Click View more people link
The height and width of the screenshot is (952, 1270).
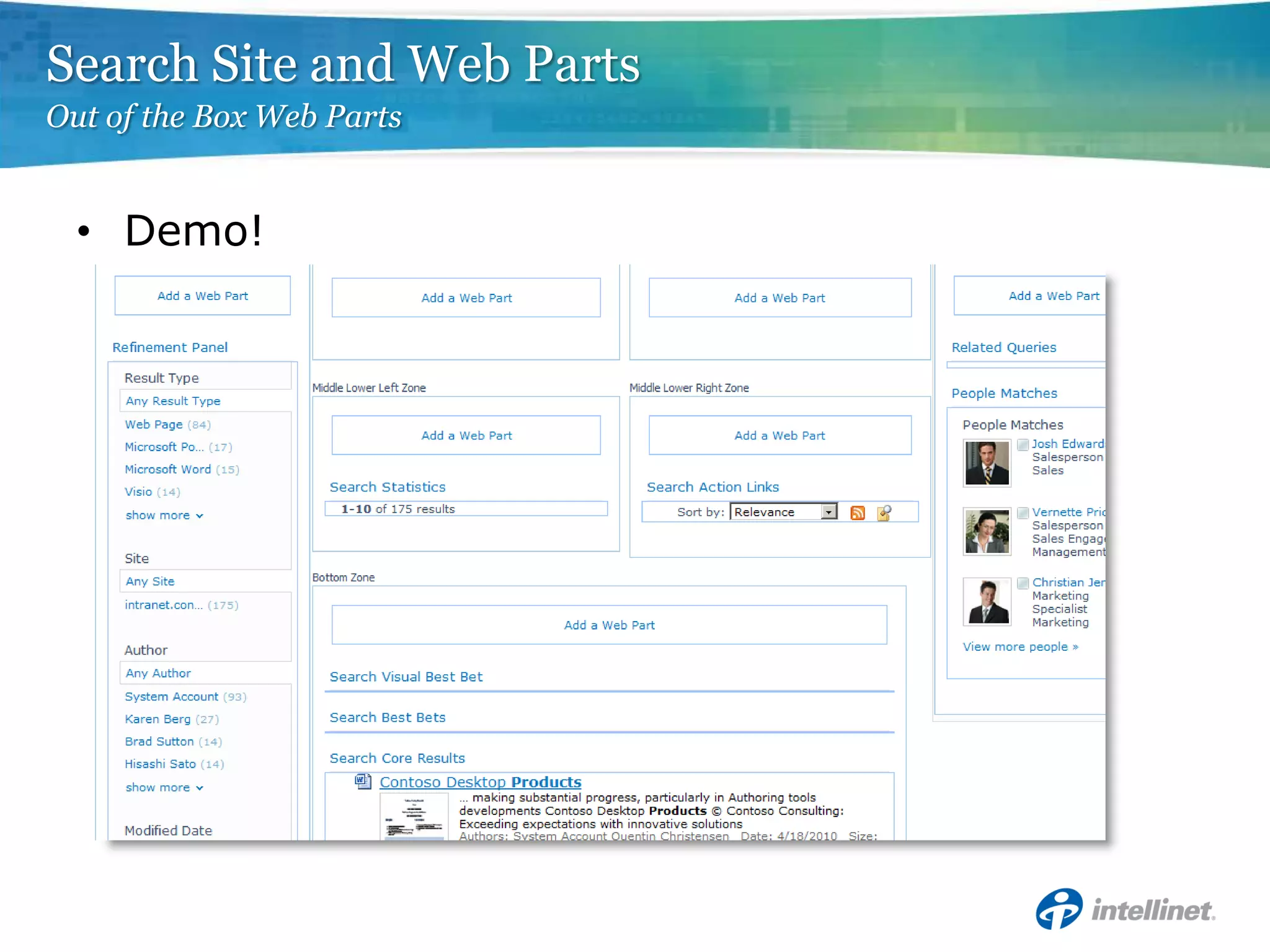(1021, 646)
